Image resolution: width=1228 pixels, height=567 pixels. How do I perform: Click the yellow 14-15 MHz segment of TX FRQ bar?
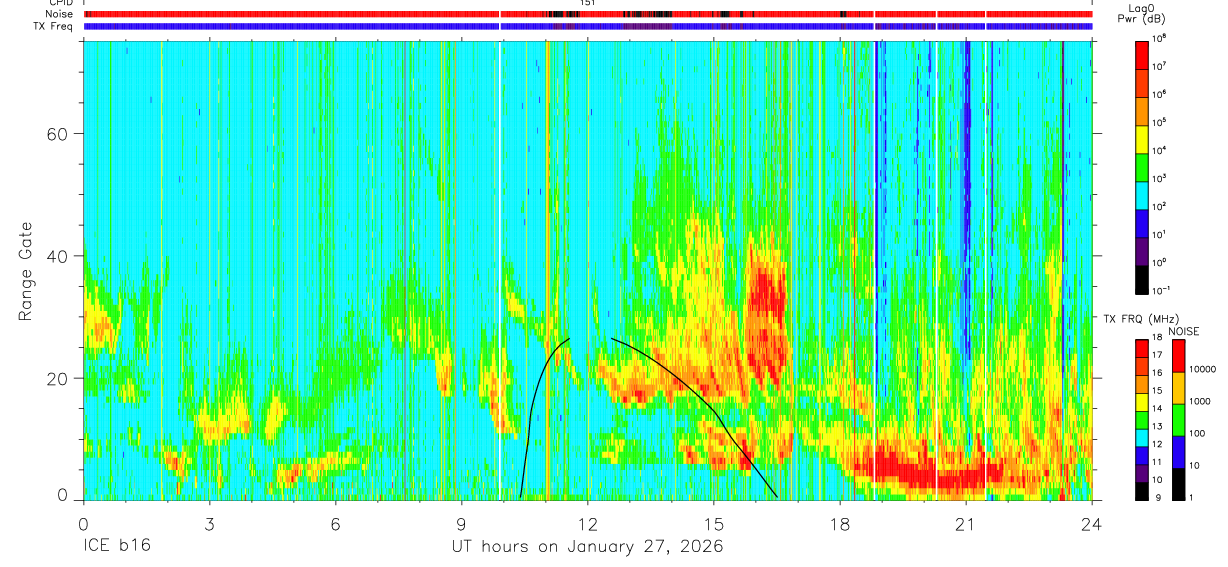point(1143,401)
